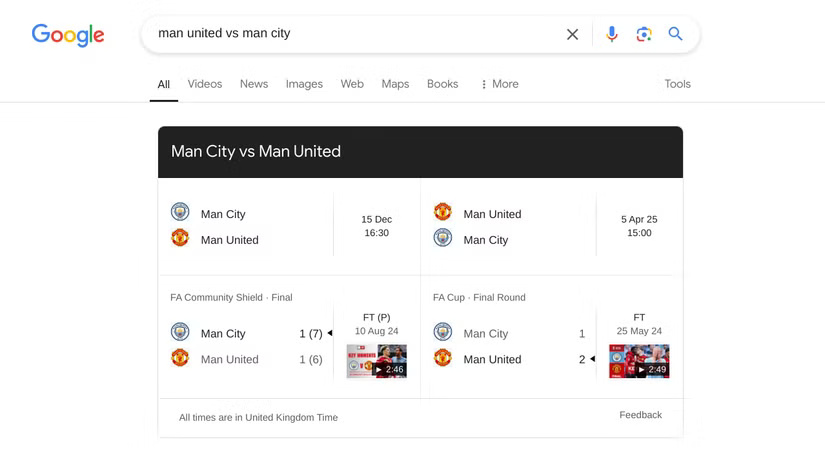The width and height of the screenshot is (825, 458).
Task: Open the Maps tab
Action: [395, 84]
